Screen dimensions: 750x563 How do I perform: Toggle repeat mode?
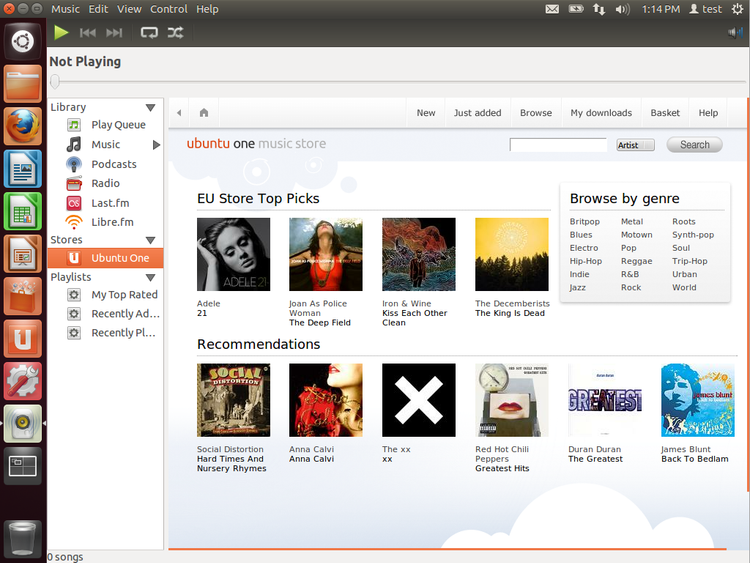tap(149, 32)
